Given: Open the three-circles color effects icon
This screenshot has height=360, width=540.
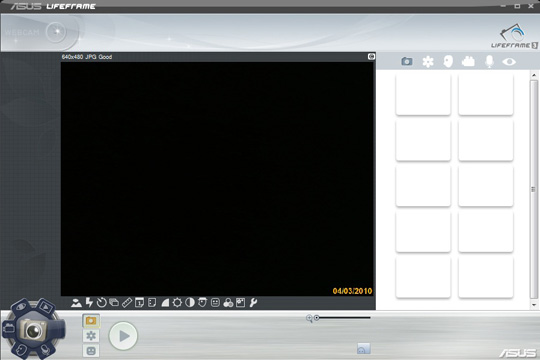Looking at the screenshot, I should coord(228,302).
